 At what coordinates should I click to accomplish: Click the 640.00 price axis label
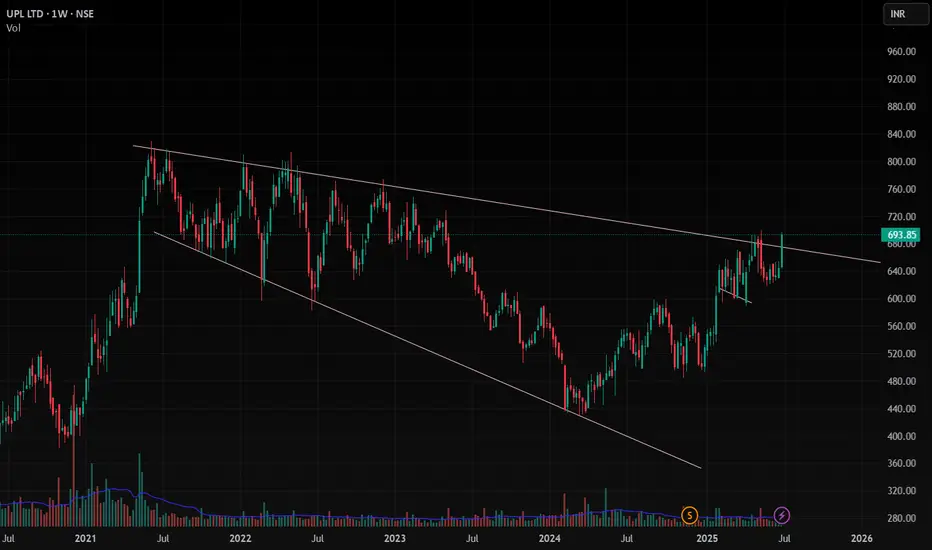[x=901, y=271]
